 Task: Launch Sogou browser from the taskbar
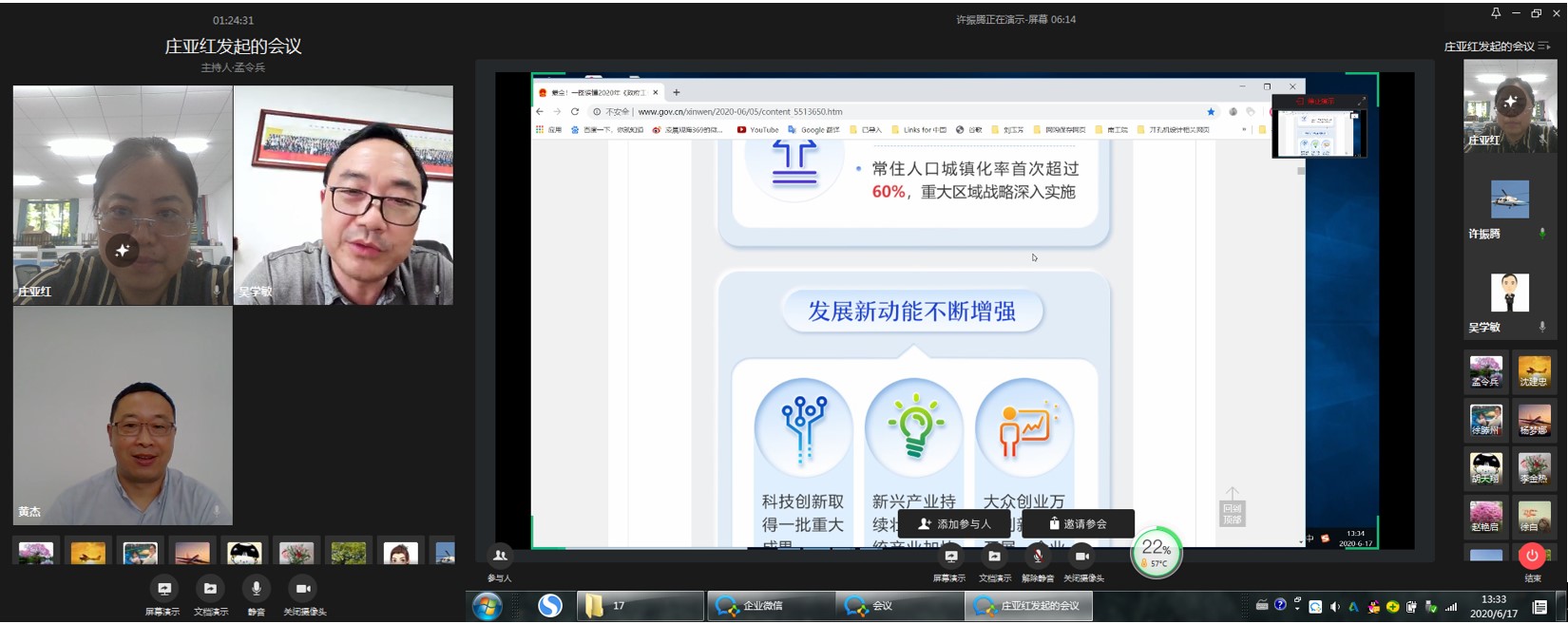pos(550,606)
